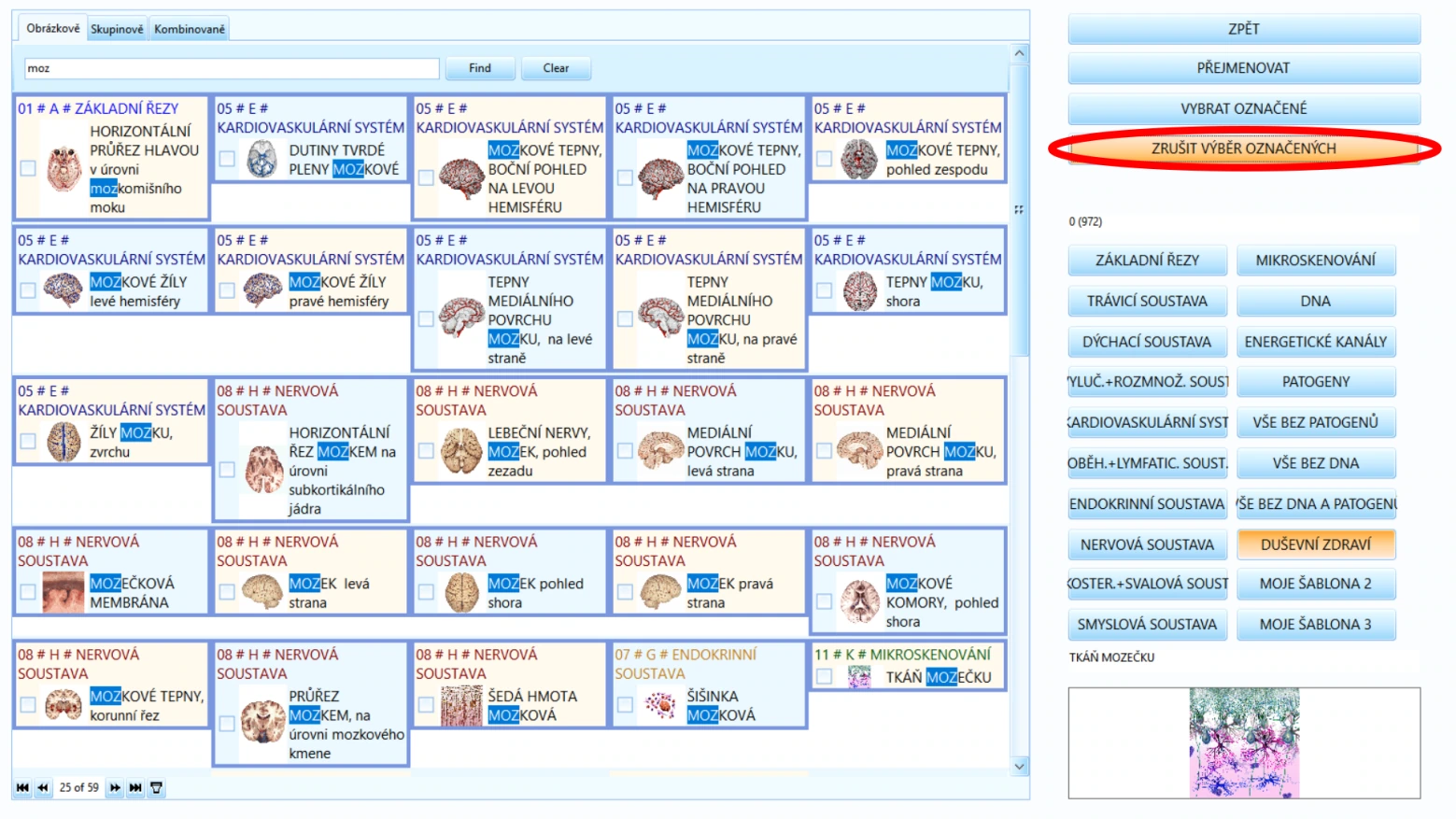
Task: Click the DUTINY TVRDÉ PLENY MOZKOVÉ image icon
Action: [x=262, y=160]
